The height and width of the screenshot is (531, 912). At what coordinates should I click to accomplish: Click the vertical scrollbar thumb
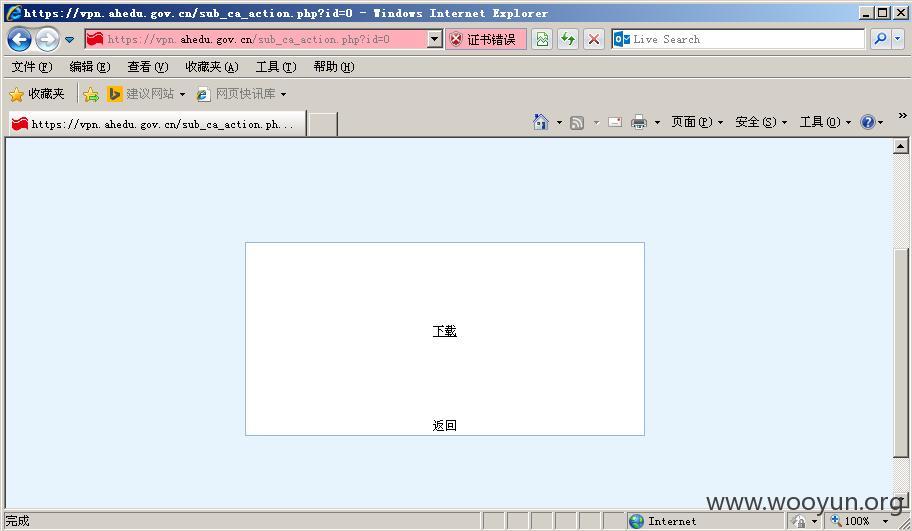tap(901, 353)
